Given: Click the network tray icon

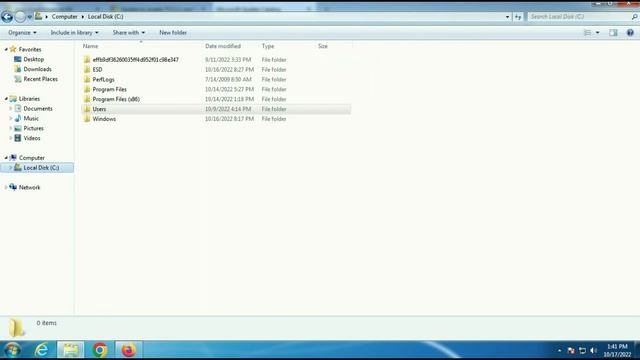Looking at the screenshot, I should (x=582, y=351).
